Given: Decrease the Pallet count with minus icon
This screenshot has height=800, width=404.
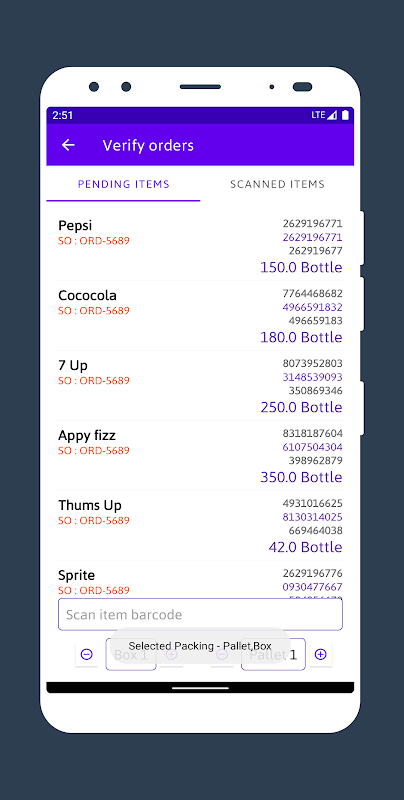Looking at the screenshot, I should [x=222, y=654].
